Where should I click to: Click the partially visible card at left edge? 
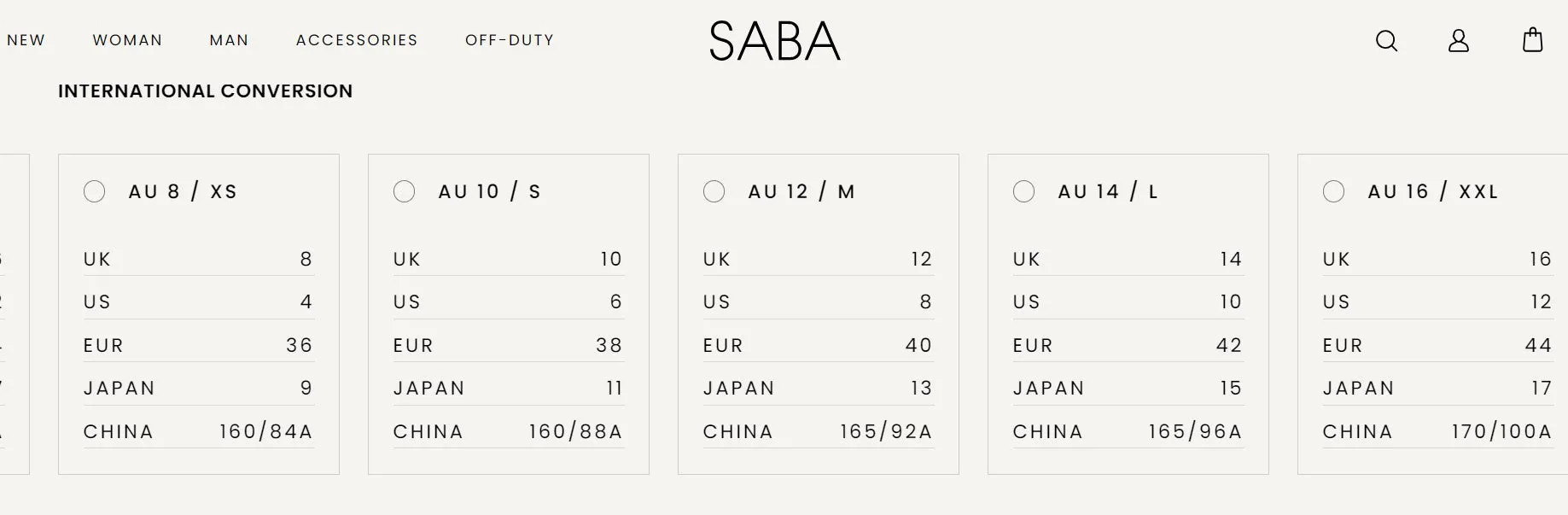pos(15,314)
